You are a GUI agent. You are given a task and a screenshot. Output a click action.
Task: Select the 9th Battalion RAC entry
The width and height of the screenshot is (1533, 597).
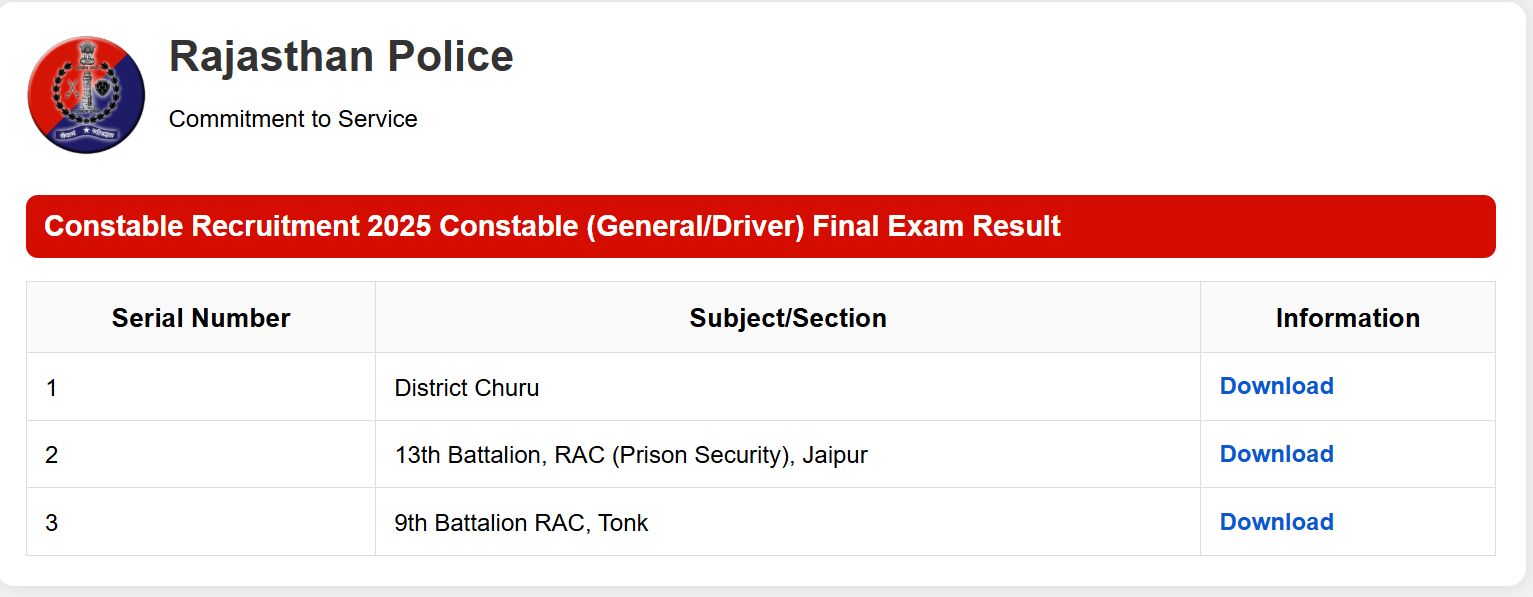pyautogui.click(x=490, y=523)
